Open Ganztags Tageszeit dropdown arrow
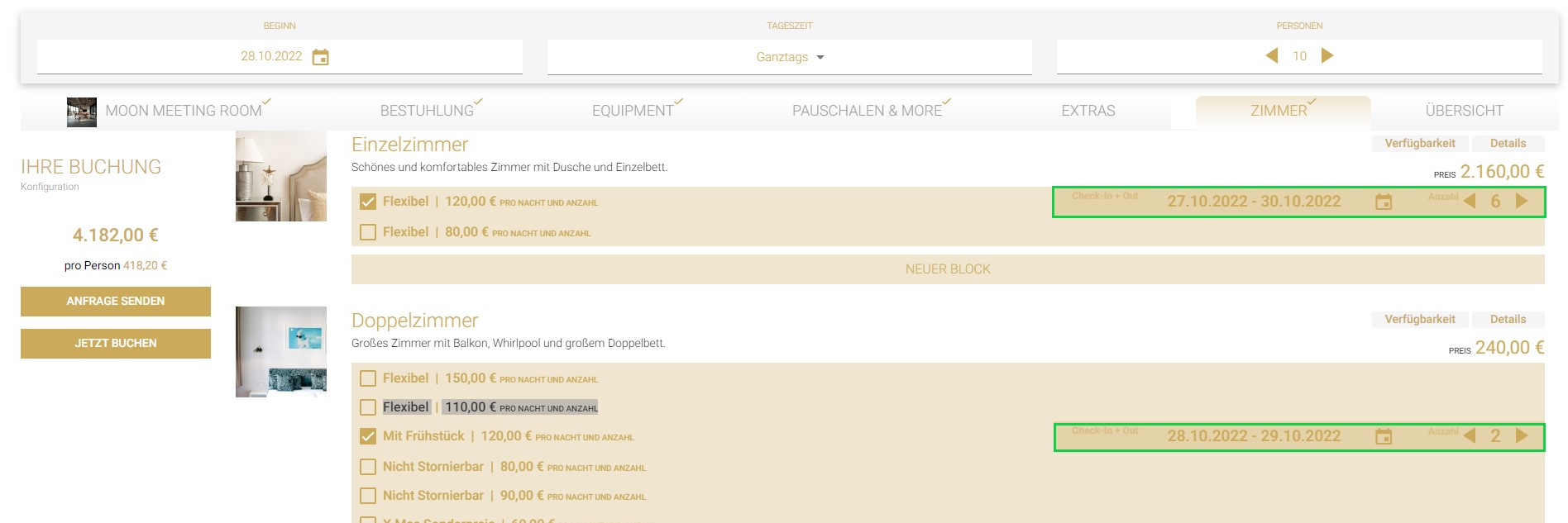Screen dimensions: 1568x523 820,57
